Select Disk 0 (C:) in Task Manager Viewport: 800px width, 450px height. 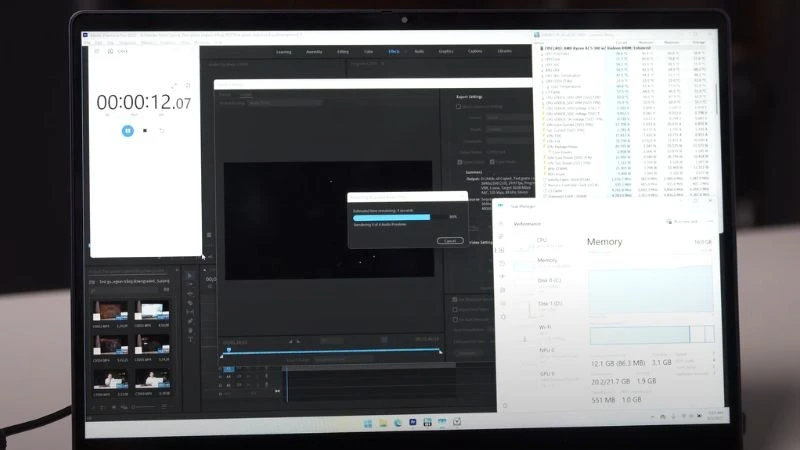click(549, 283)
